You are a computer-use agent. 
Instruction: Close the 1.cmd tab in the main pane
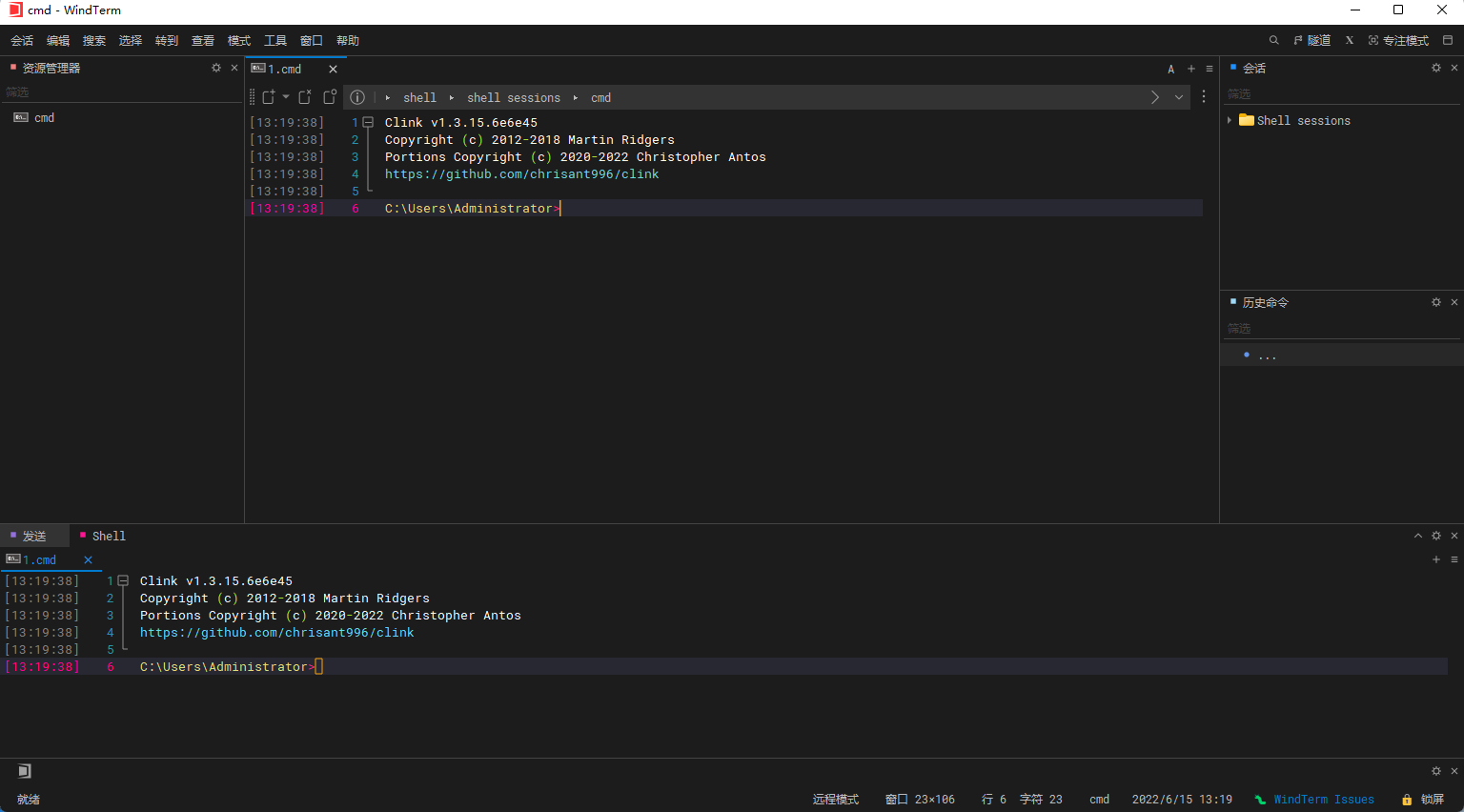point(333,69)
